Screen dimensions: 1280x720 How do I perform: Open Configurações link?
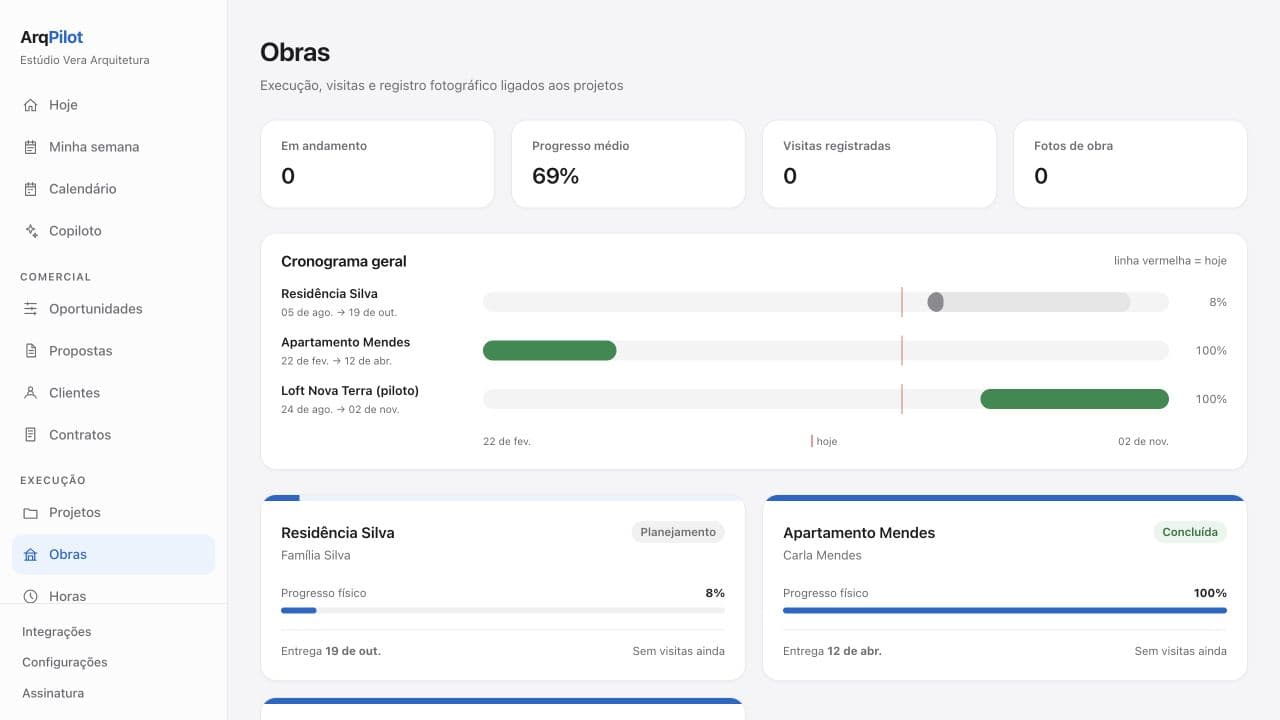pos(64,662)
